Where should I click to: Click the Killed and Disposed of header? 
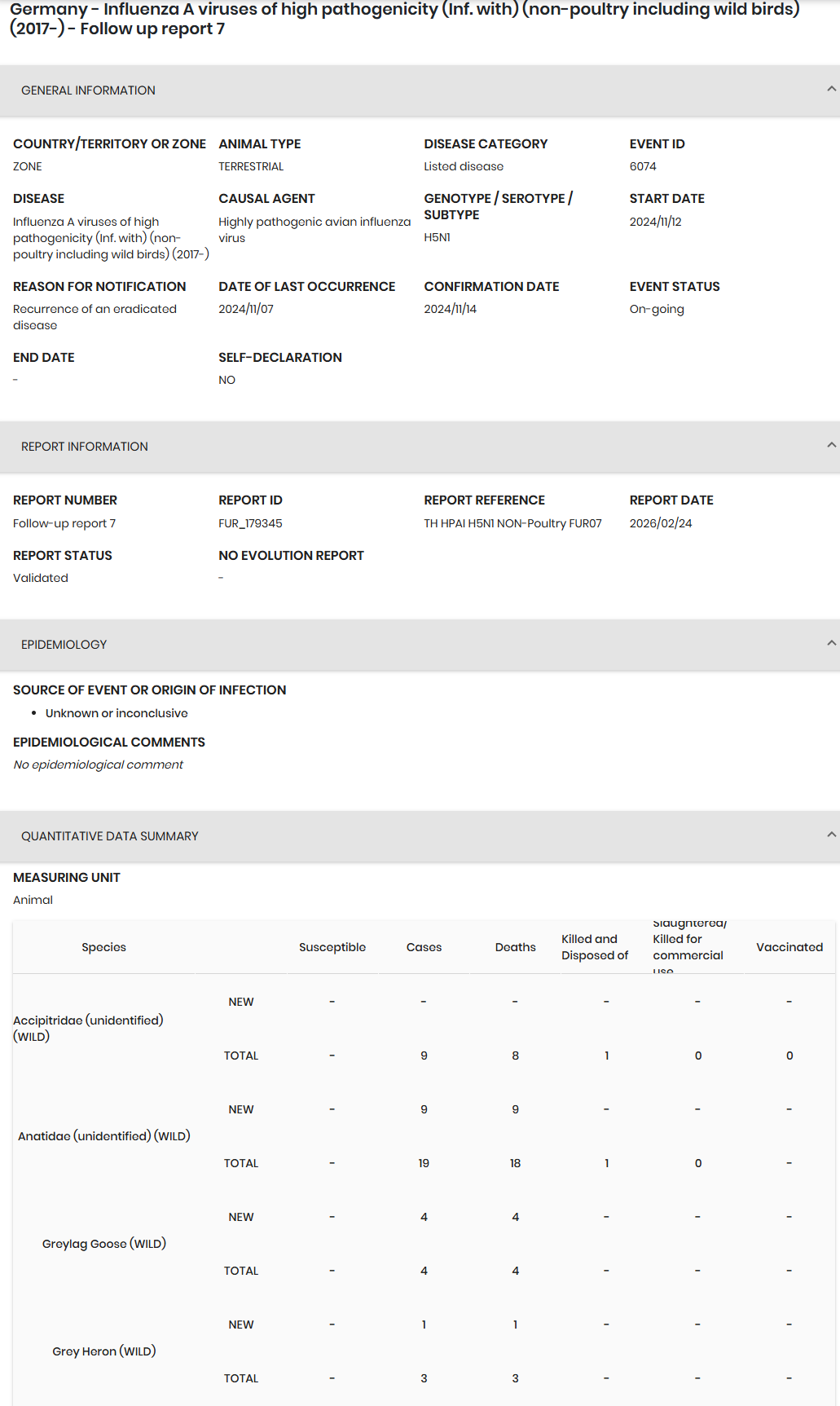(594, 947)
